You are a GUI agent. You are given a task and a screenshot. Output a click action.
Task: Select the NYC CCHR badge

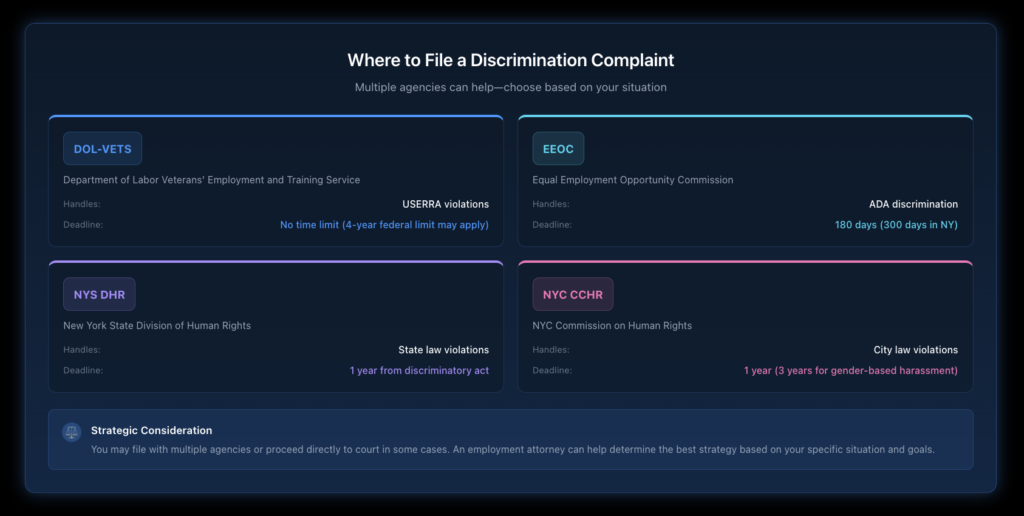(573, 294)
